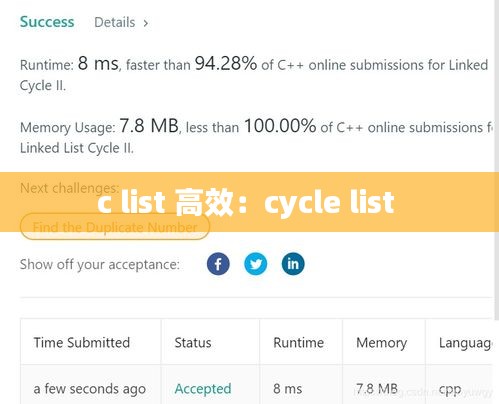This screenshot has width=499, height=404.
Task: Open the Accepted submission status
Action: point(203,389)
